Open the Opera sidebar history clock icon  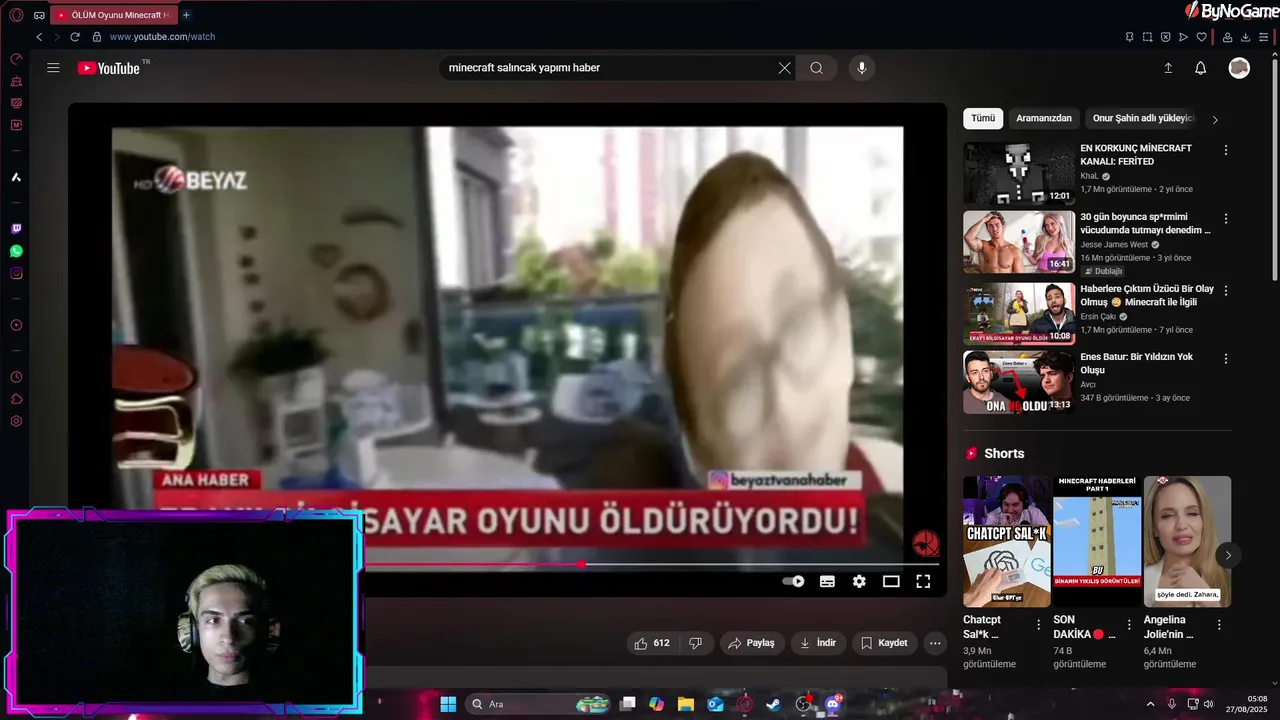[16, 377]
